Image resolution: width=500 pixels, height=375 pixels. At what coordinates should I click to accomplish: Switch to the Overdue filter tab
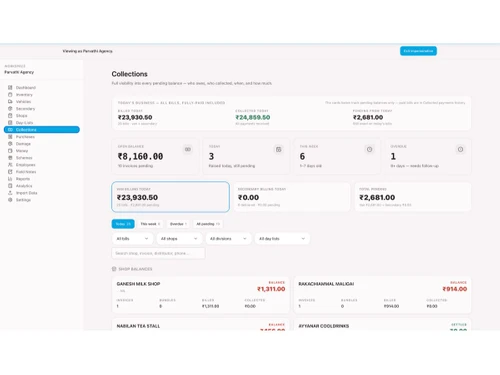click(x=178, y=224)
